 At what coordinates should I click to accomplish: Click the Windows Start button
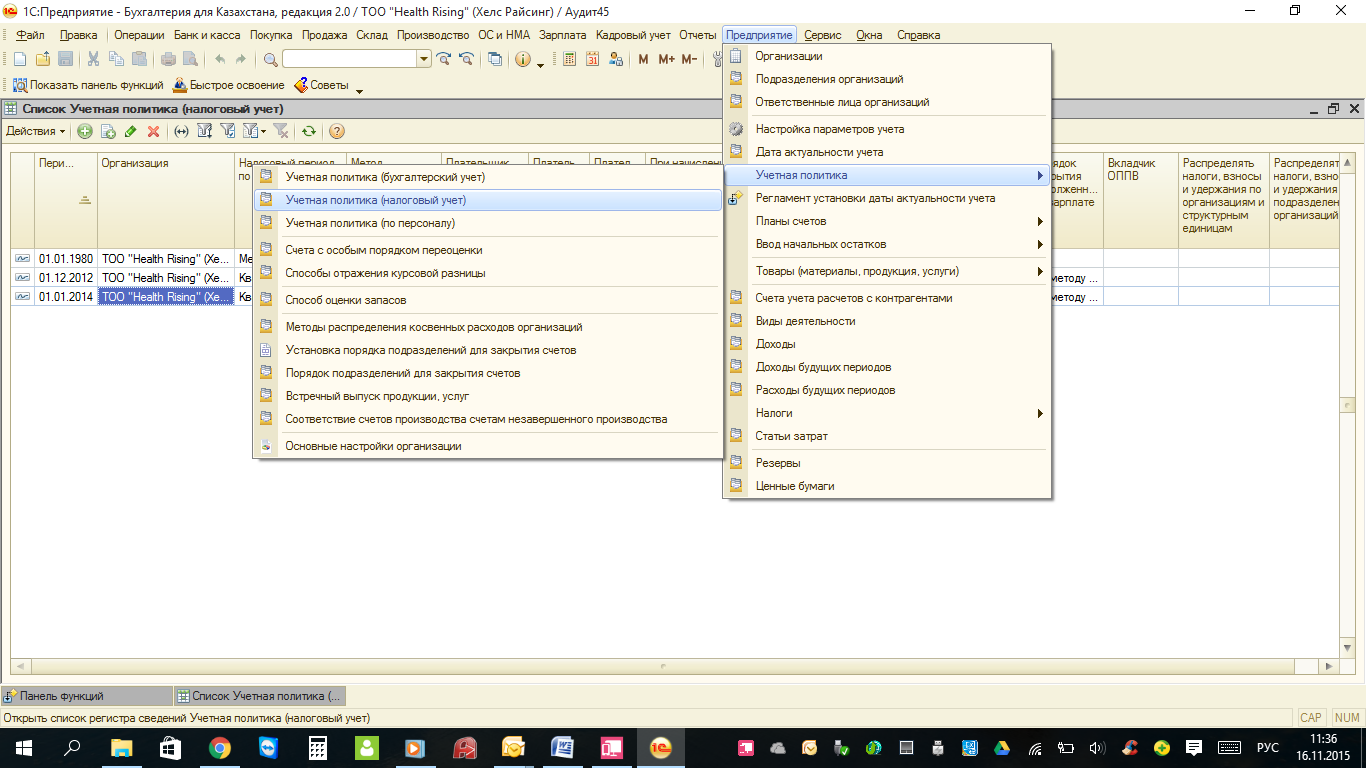[23, 748]
